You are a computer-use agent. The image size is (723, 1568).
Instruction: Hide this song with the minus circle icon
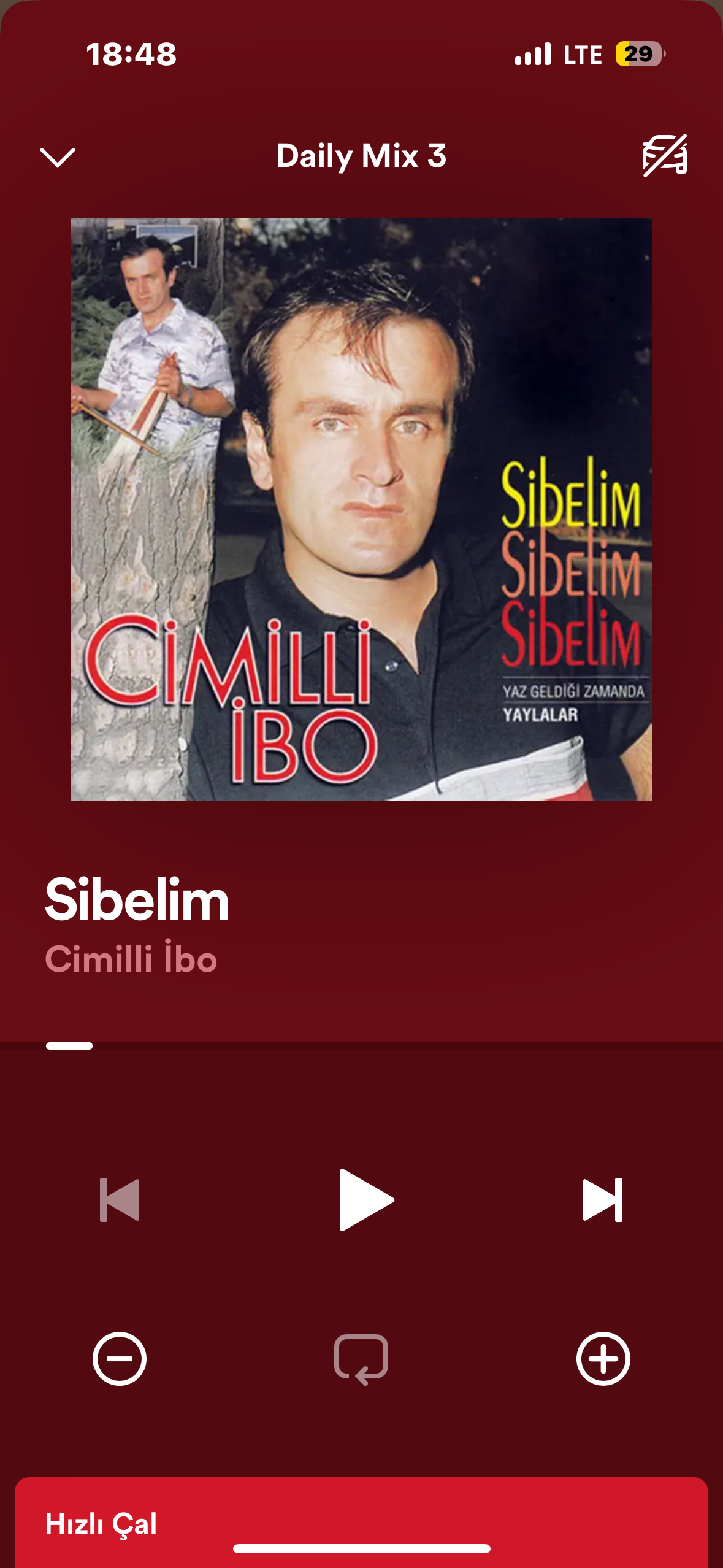point(120,1359)
